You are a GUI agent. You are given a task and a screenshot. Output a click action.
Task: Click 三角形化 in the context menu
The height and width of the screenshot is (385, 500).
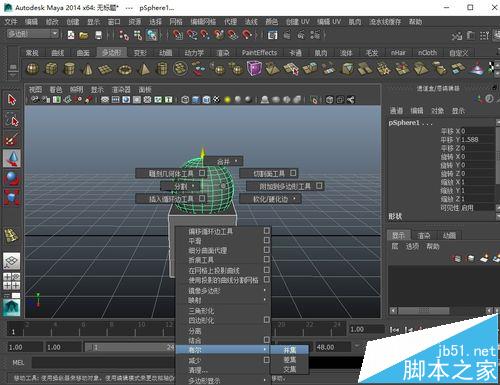[223, 311]
